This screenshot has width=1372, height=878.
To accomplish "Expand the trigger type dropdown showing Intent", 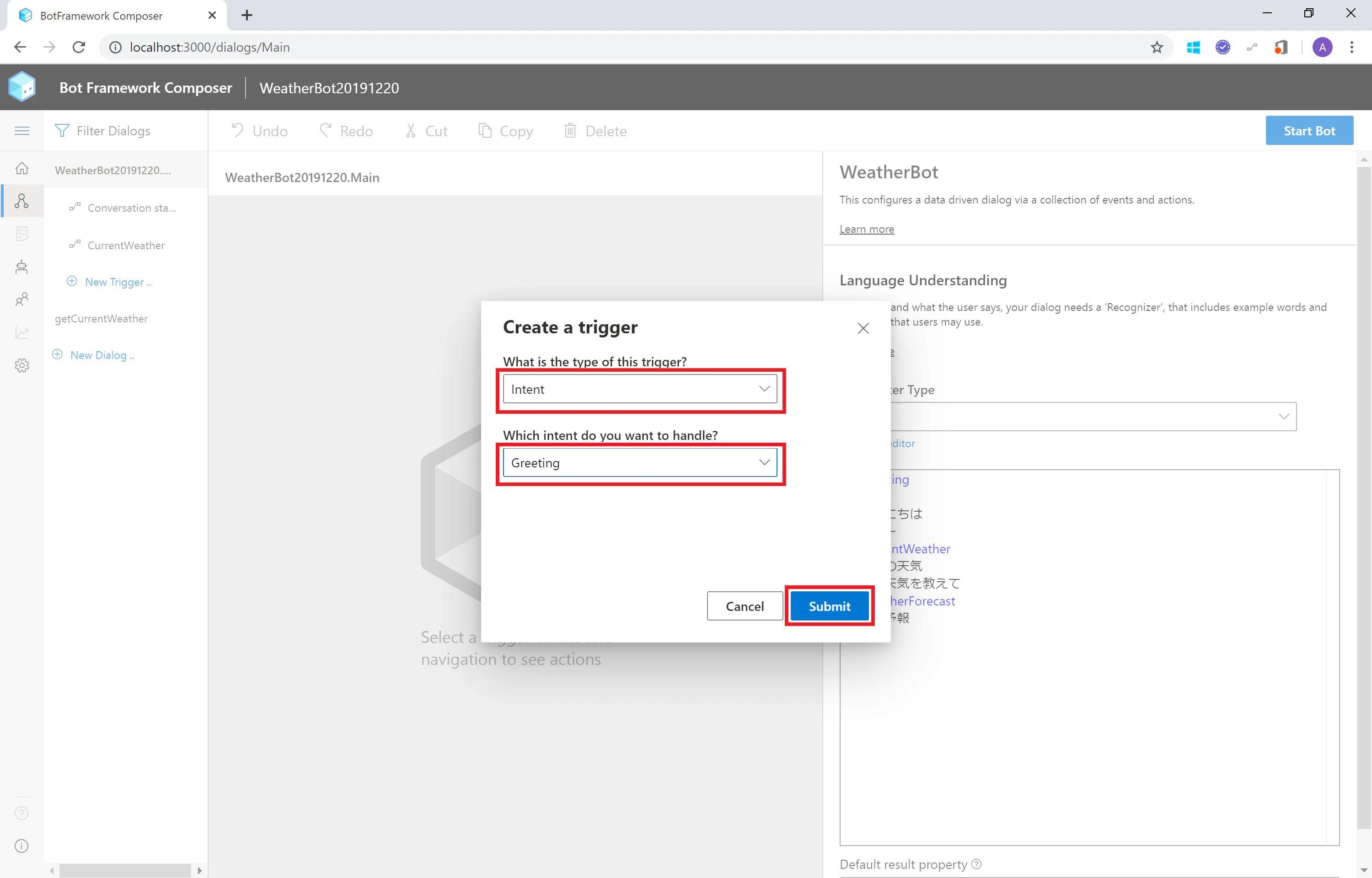I will click(640, 390).
